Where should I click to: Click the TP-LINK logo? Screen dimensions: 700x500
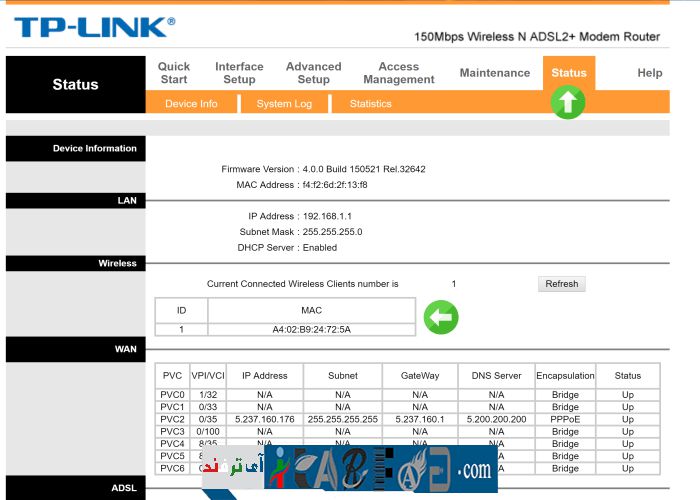point(94,27)
